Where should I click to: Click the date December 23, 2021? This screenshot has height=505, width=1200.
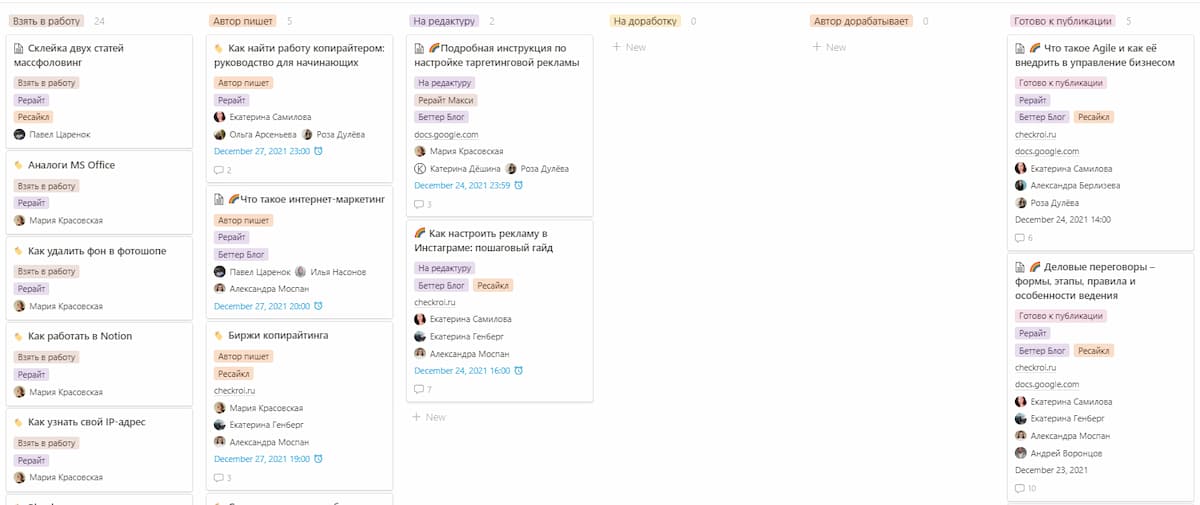tap(1049, 470)
